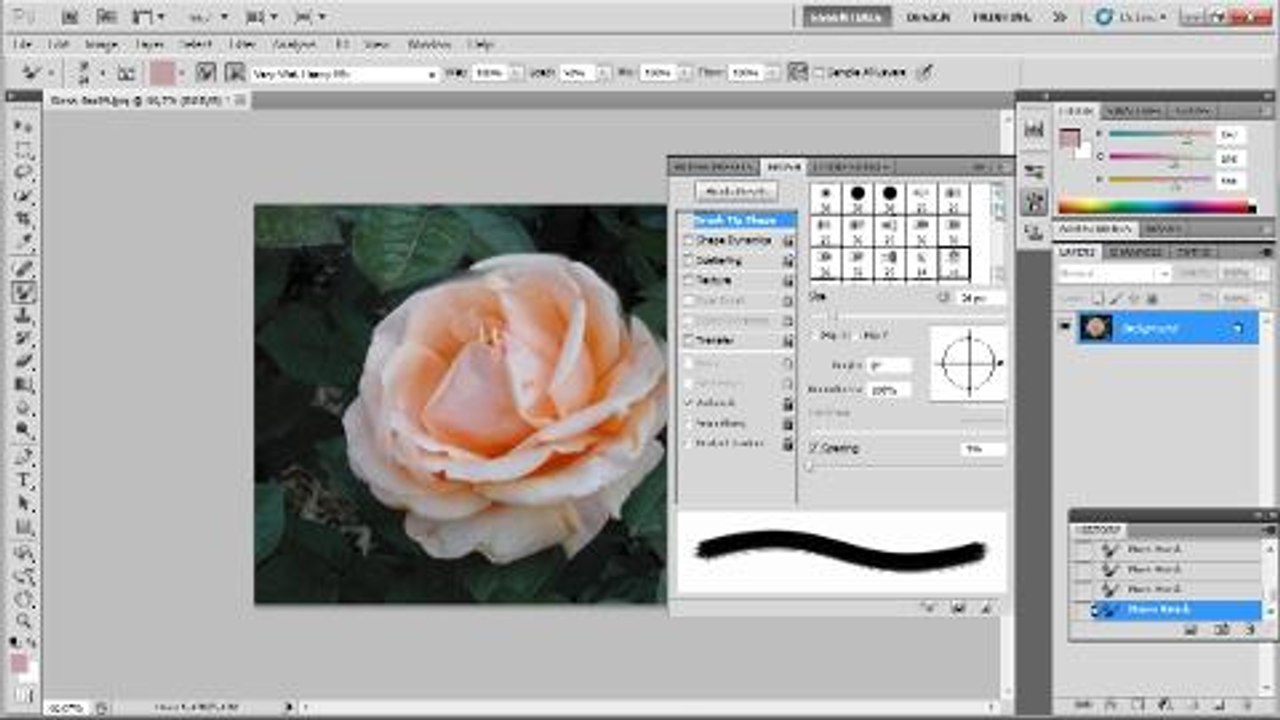Enable Sample All Layers checkbox
Image resolution: width=1280 pixels, height=720 pixels.
(x=820, y=73)
